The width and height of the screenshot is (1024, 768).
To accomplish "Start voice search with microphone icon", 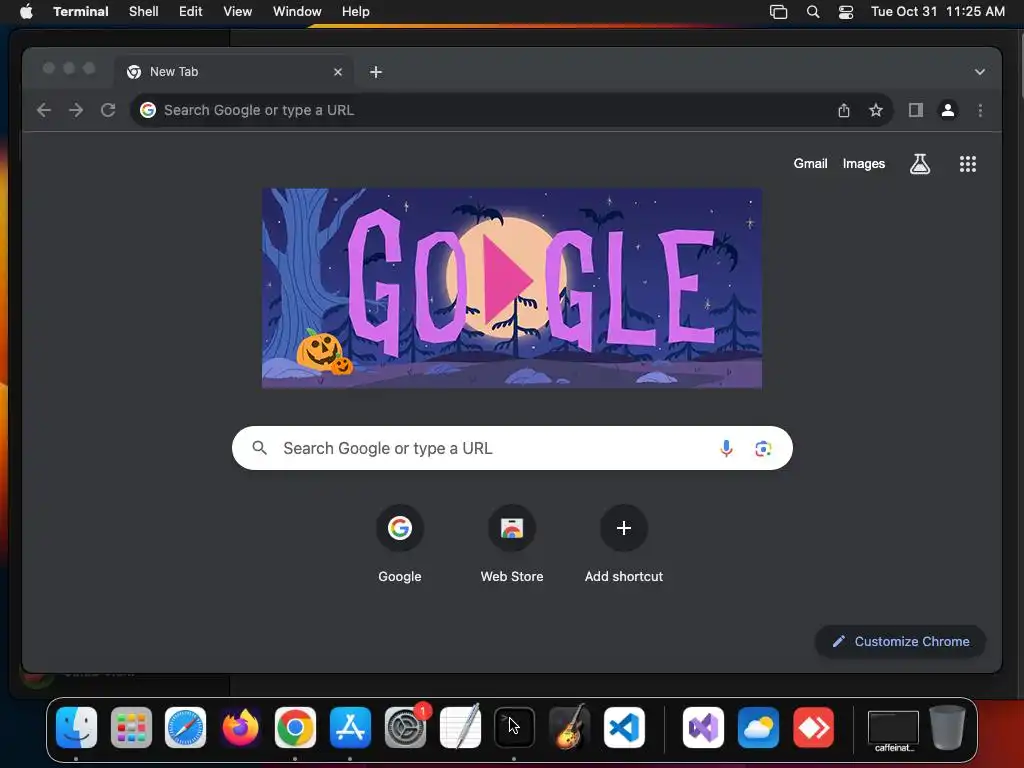I will coord(726,448).
